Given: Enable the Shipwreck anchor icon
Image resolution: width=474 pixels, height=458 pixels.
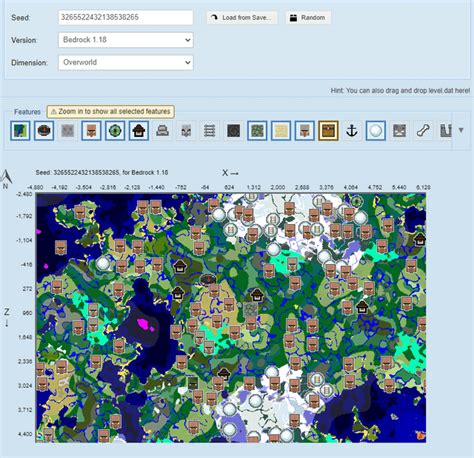Looking at the screenshot, I should pos(352,130).
